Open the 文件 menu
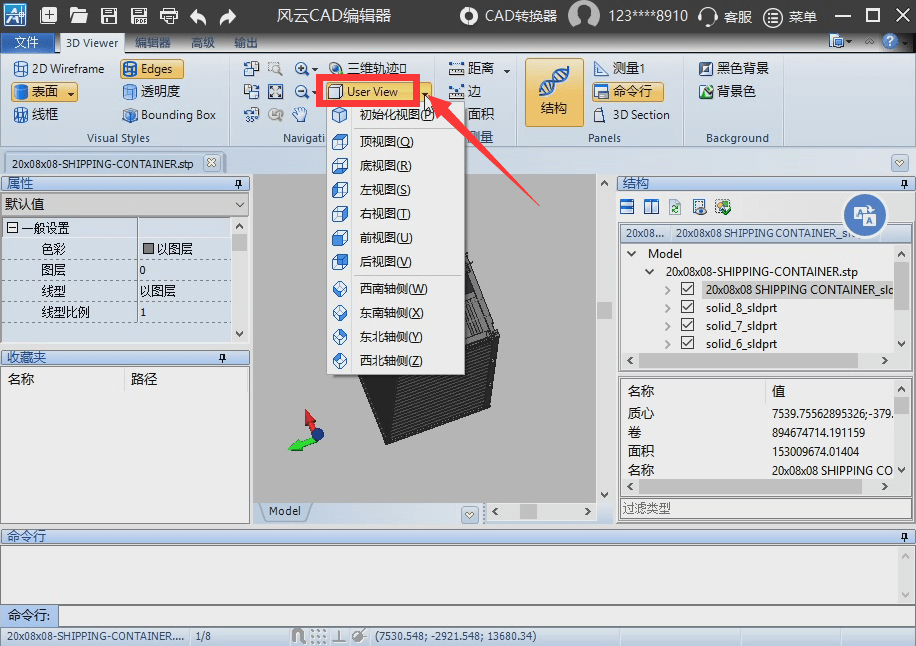Screen dimensions: 916x646 (x=26, y=42)
